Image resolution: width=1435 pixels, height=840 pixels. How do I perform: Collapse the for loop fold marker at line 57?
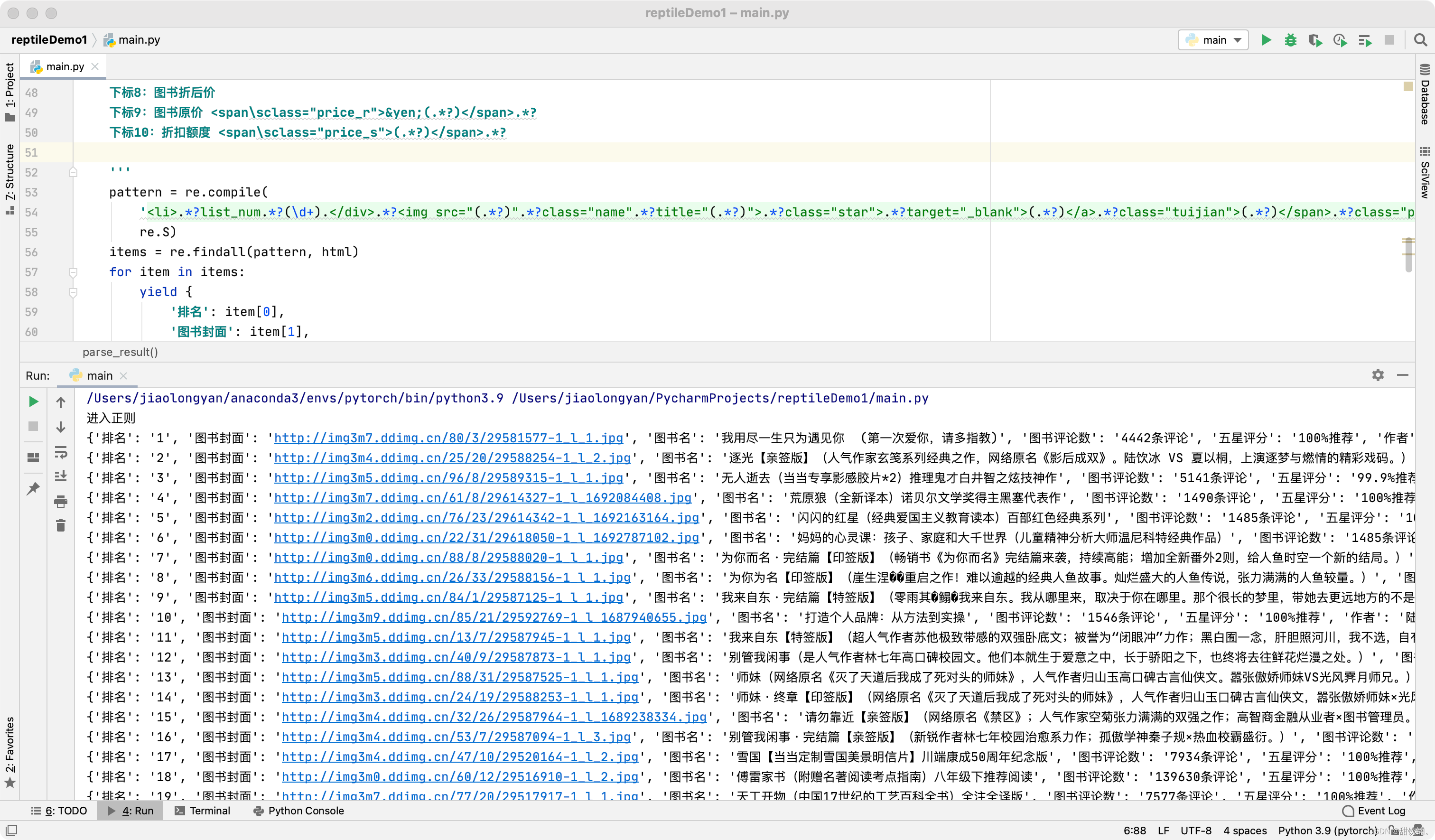click(x=73, y=272)
